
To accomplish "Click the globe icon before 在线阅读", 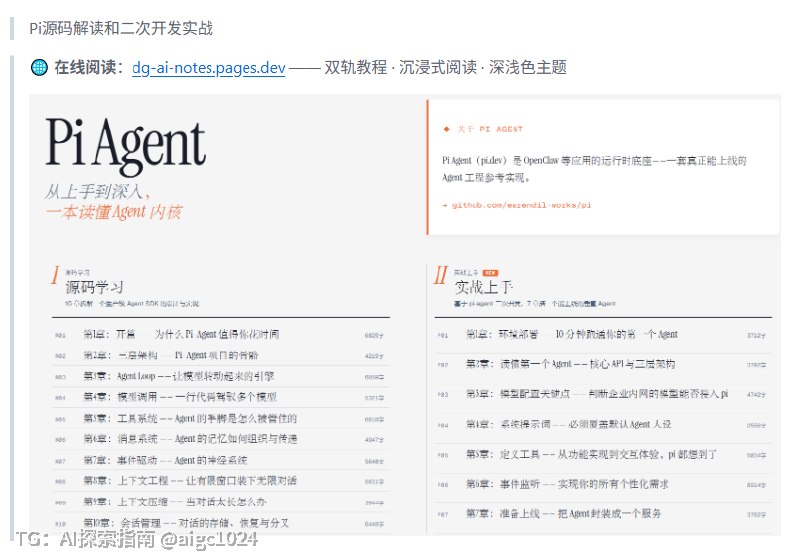I will 39,67.
